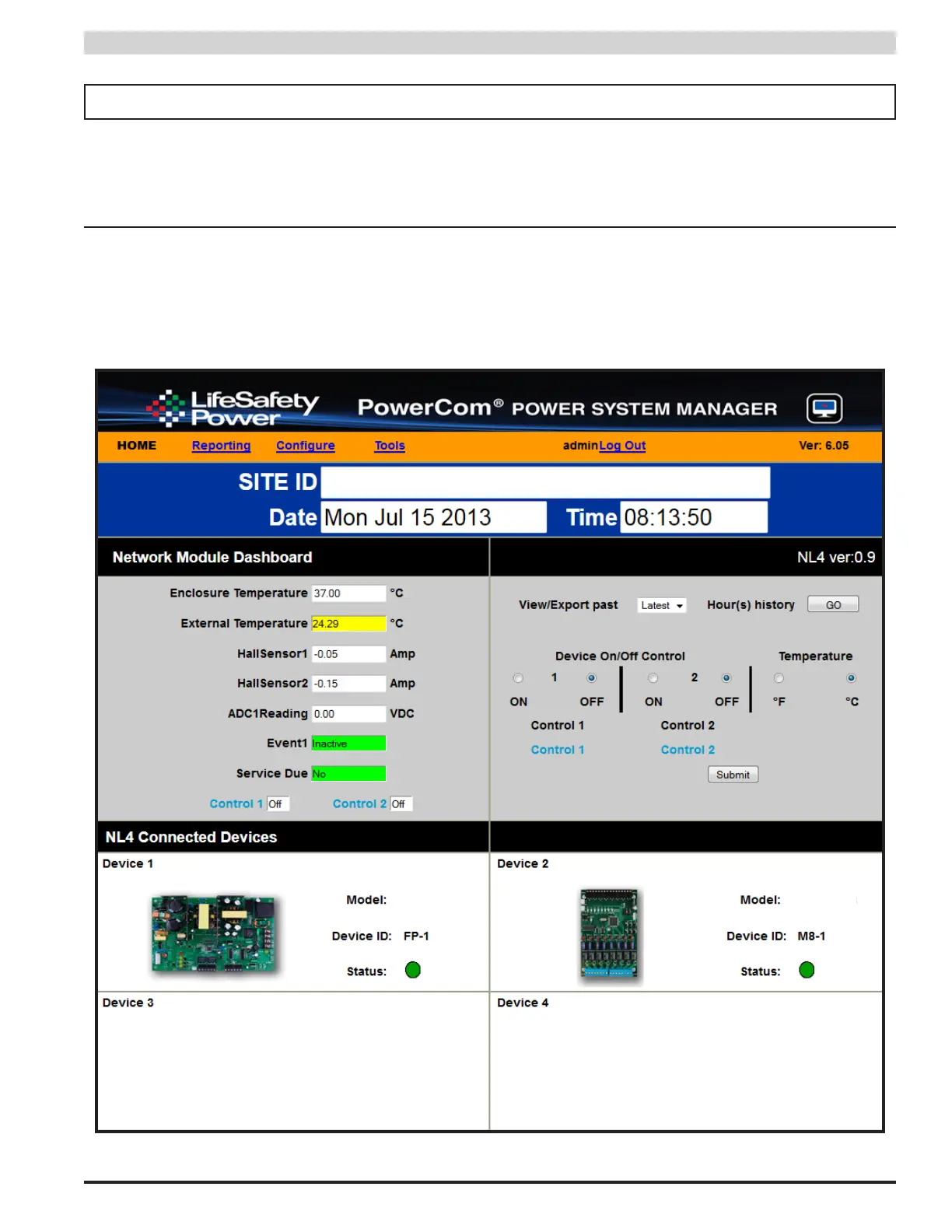Click the Control 1 Off status box
Viewport: 952px width, 1232px height.
(x=278, y=804)
